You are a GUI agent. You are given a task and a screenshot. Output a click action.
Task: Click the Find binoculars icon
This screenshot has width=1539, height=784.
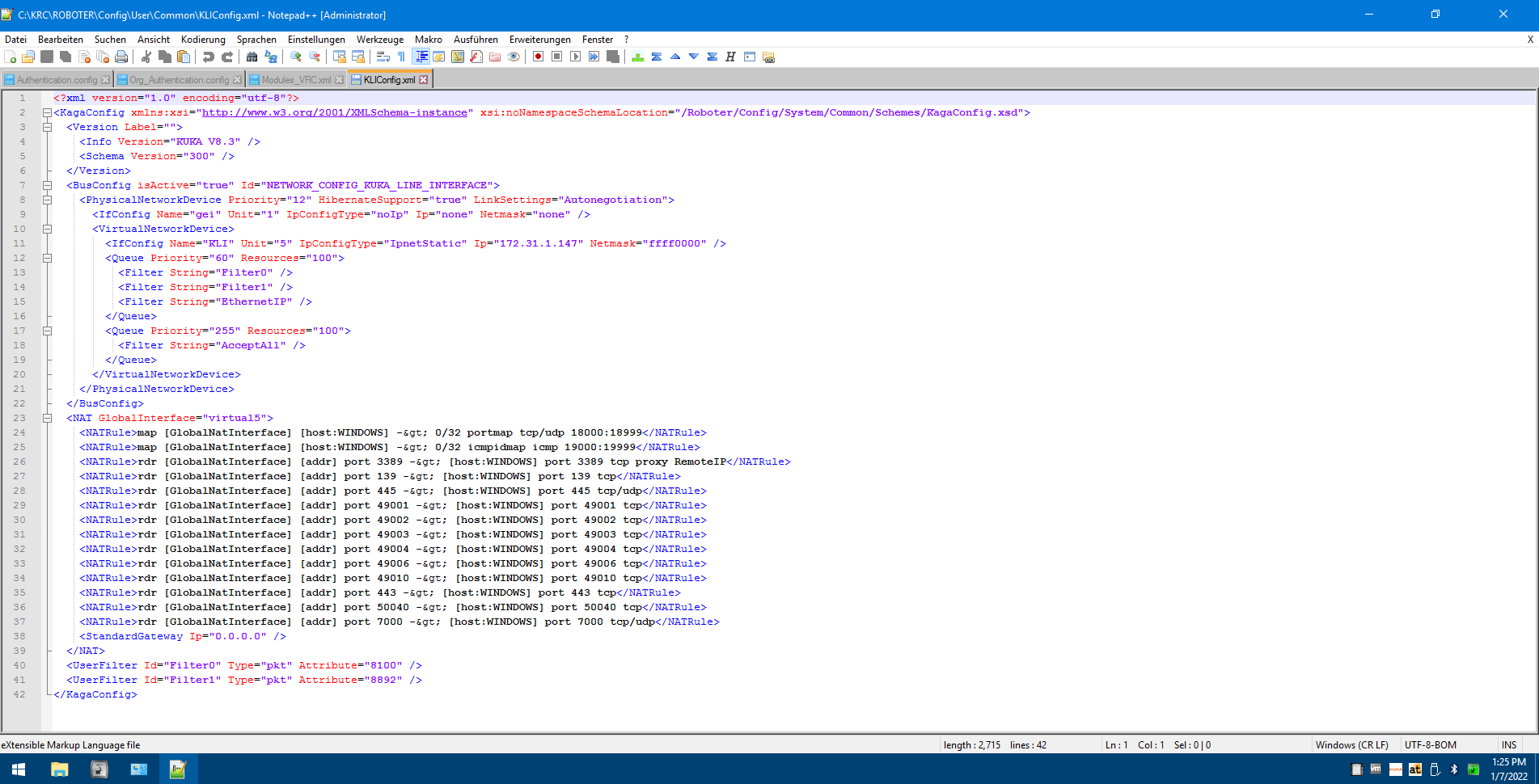[252, 57]
